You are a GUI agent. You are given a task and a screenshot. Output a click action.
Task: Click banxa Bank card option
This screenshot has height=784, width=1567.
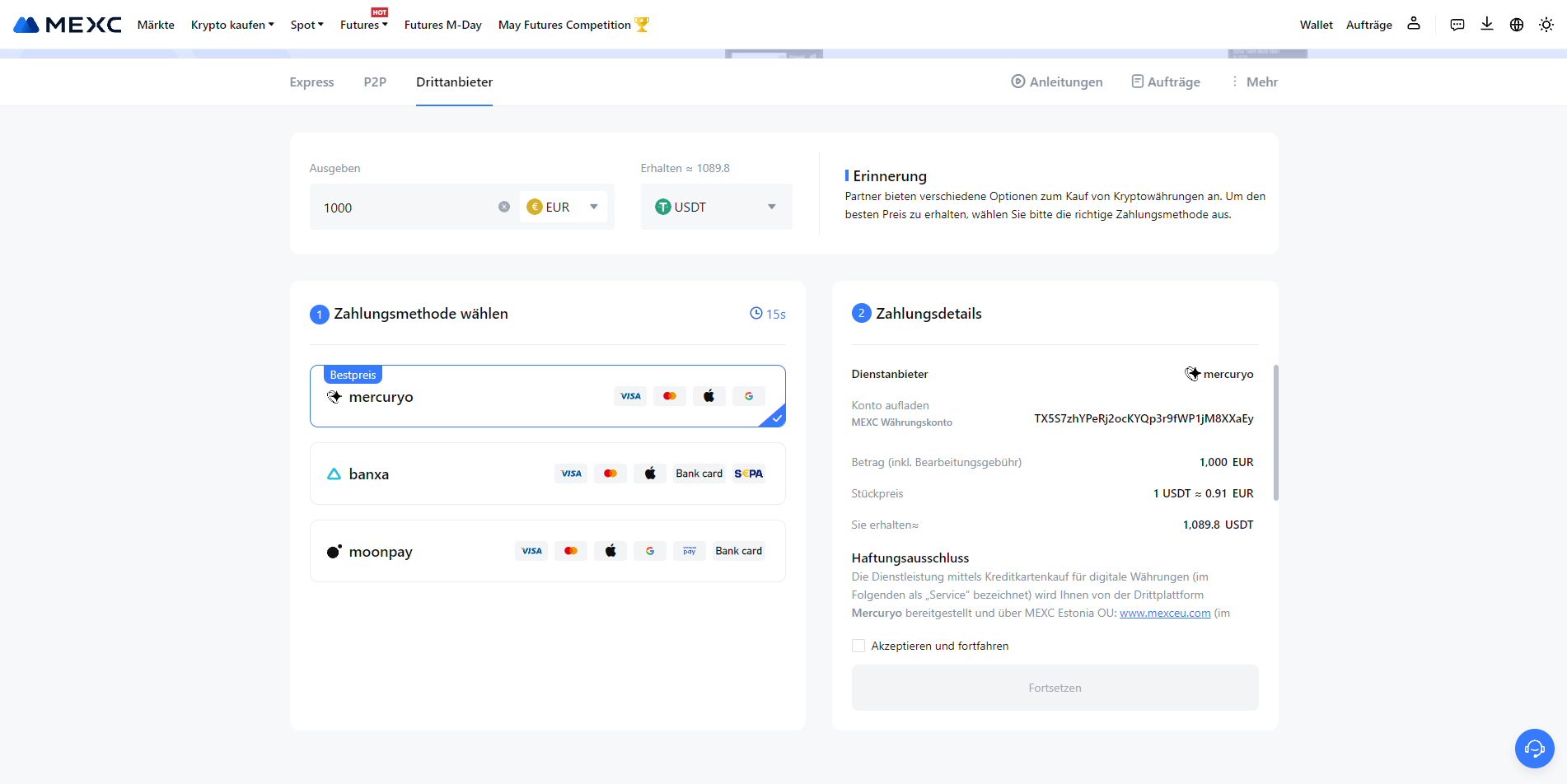tap(699, 474)
